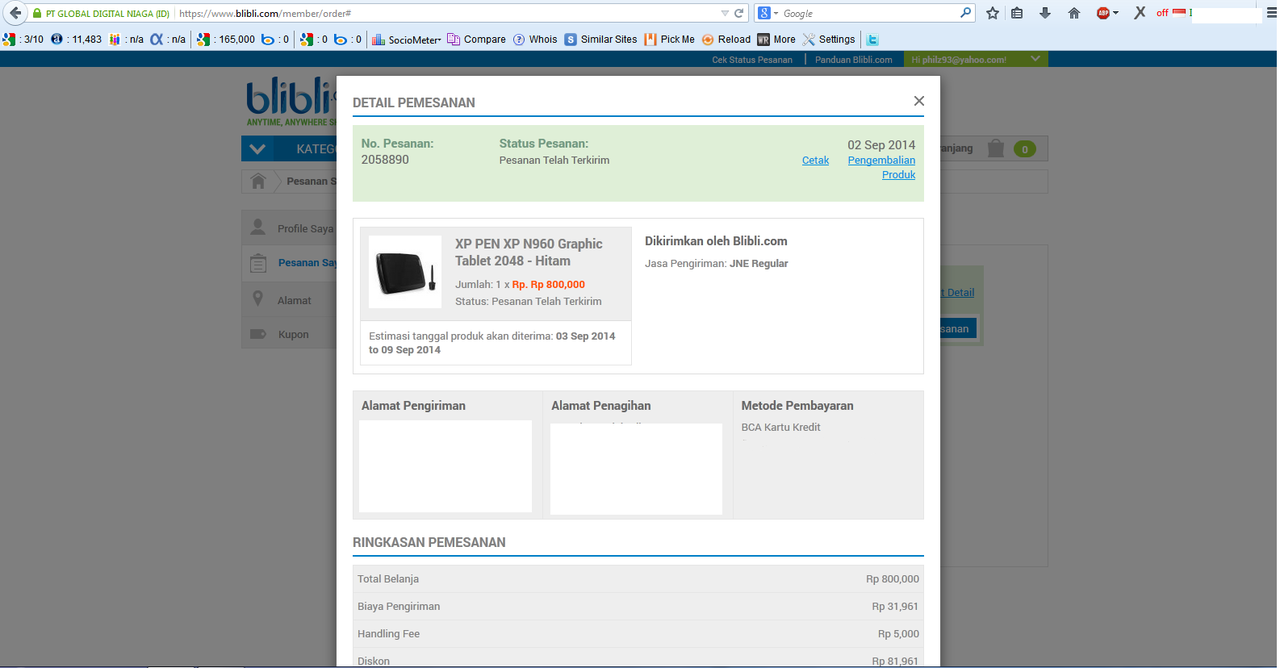This screenshot has width=1280, height=668.
Task: Open the address bar history dropdown arrow
Action: pyautogui.click(x=725, y=13)
